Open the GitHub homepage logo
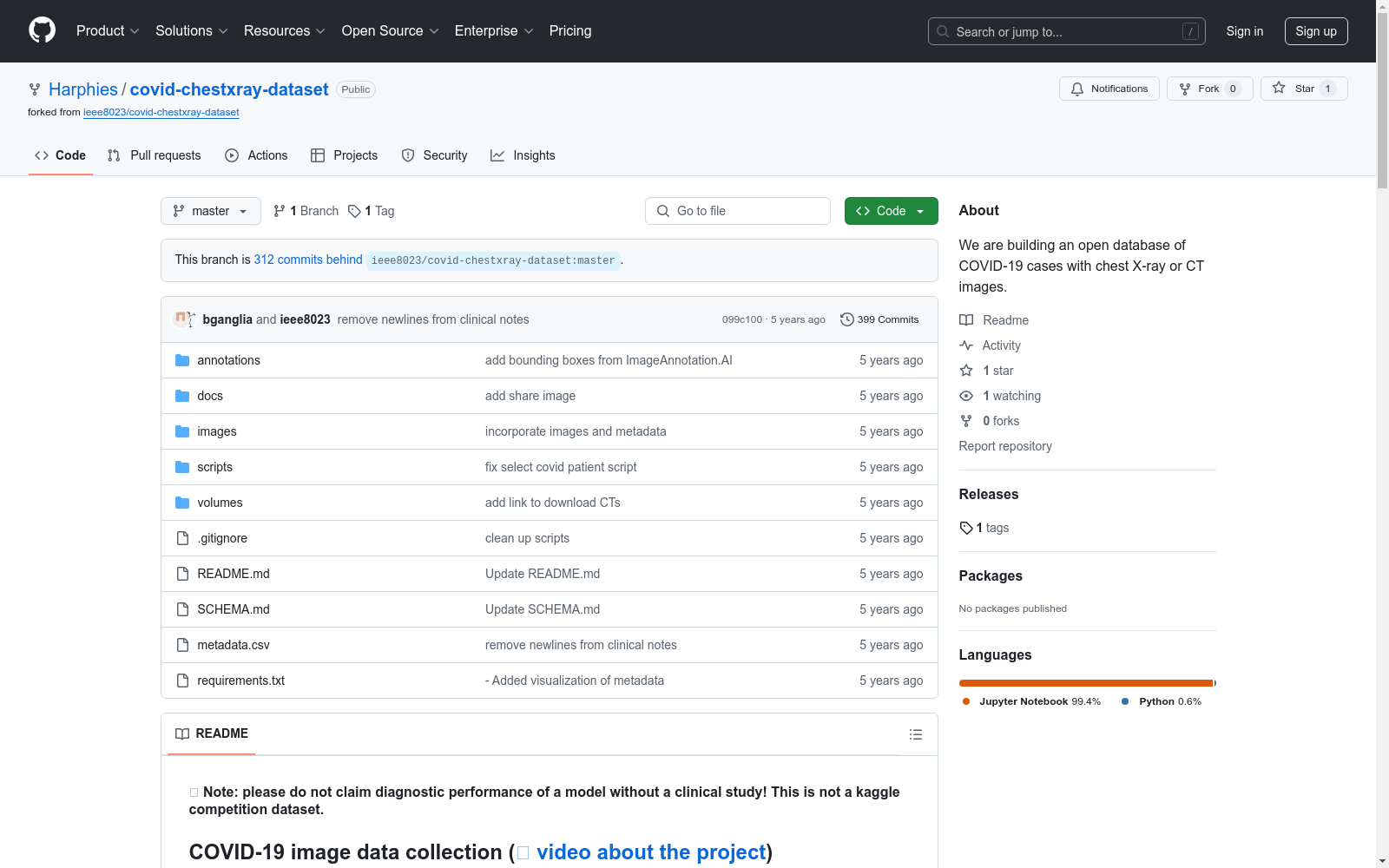Viewport: 1389px width, 868px height. pyautogui.click(x=42, y=30)
